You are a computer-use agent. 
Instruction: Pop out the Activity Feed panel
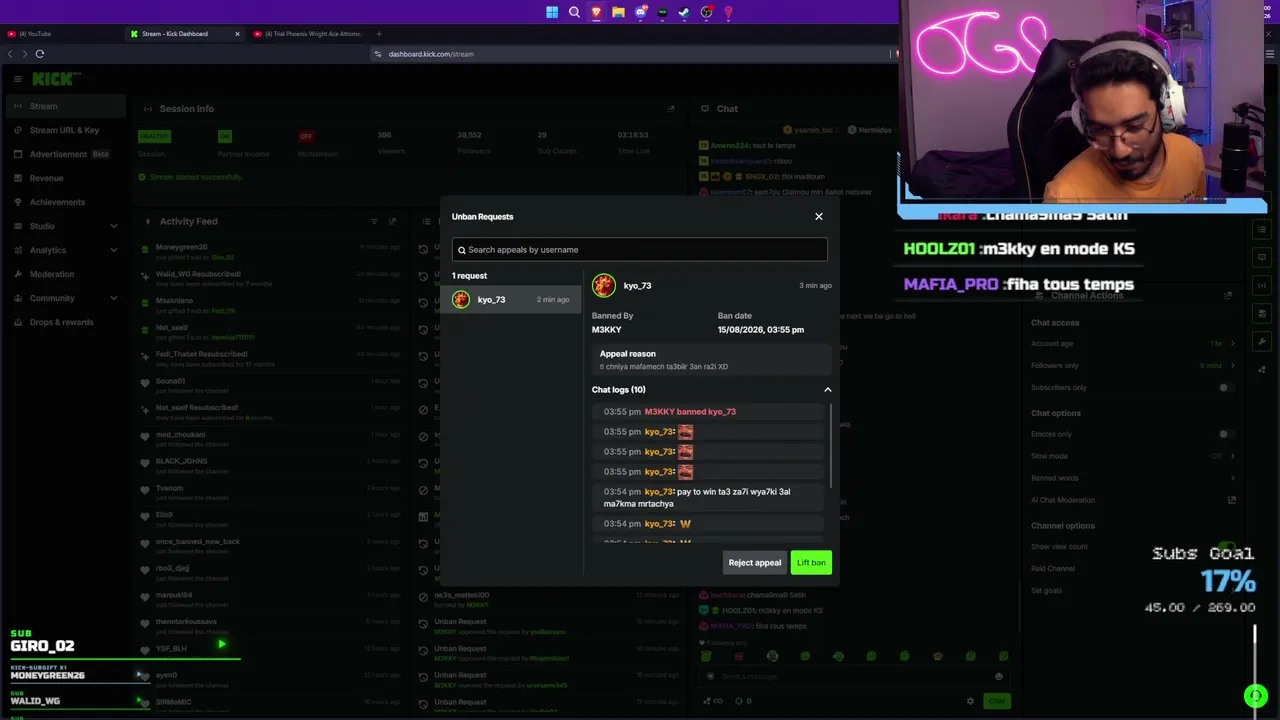tap(392, 221)
